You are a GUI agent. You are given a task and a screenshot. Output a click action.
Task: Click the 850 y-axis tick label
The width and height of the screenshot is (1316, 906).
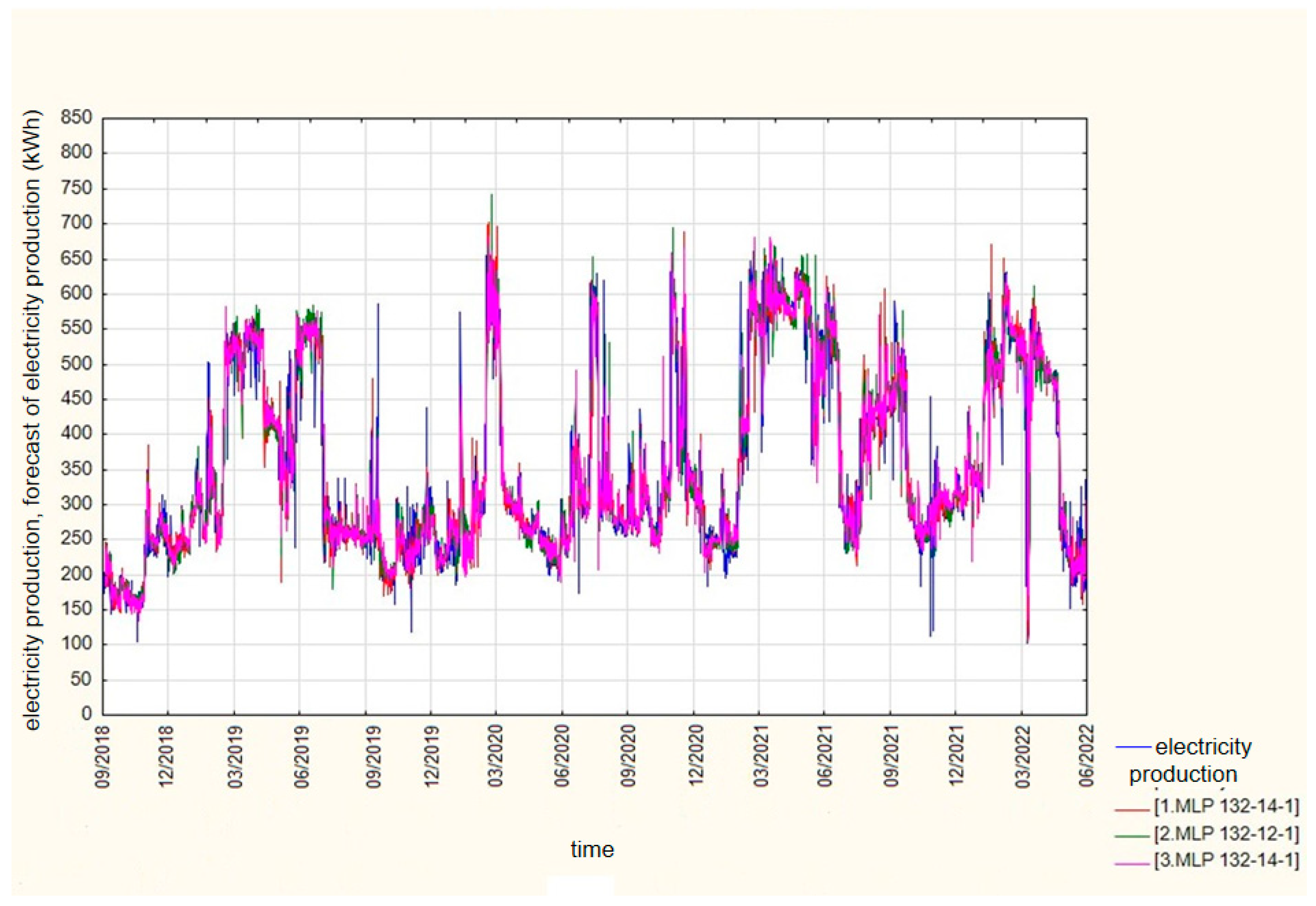coord(76,117)
